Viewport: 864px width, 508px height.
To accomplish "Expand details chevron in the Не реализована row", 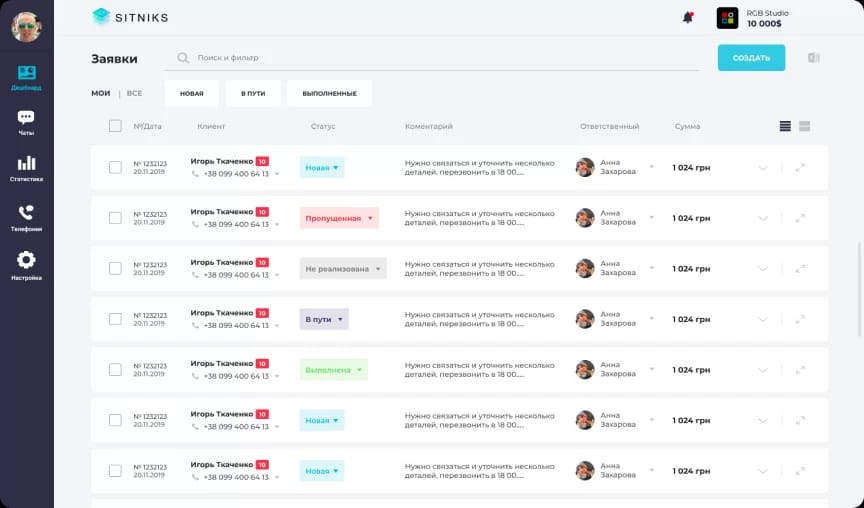I will pyautogui.click(x=763, y=269).
